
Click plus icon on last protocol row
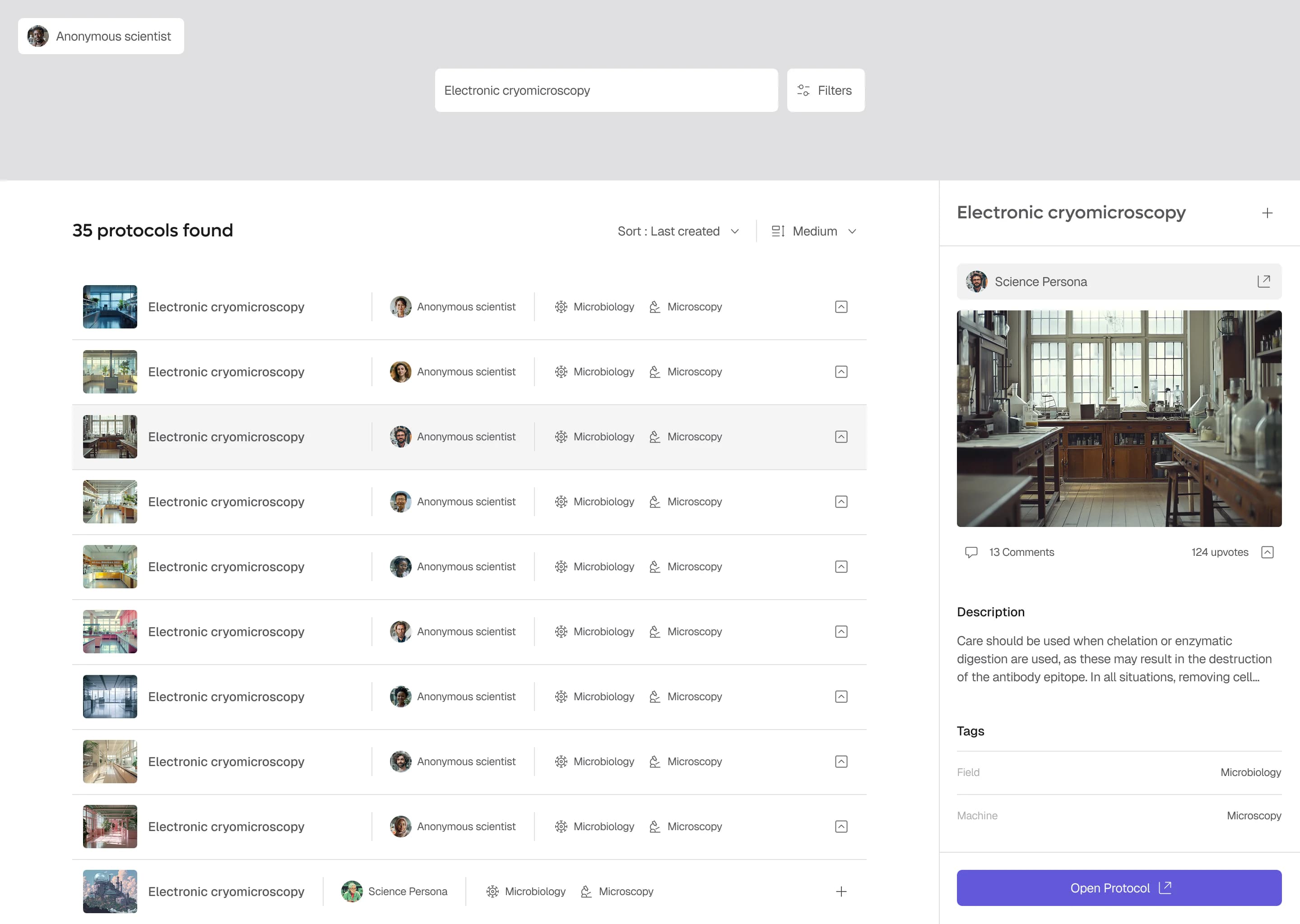tap(840, 891)
